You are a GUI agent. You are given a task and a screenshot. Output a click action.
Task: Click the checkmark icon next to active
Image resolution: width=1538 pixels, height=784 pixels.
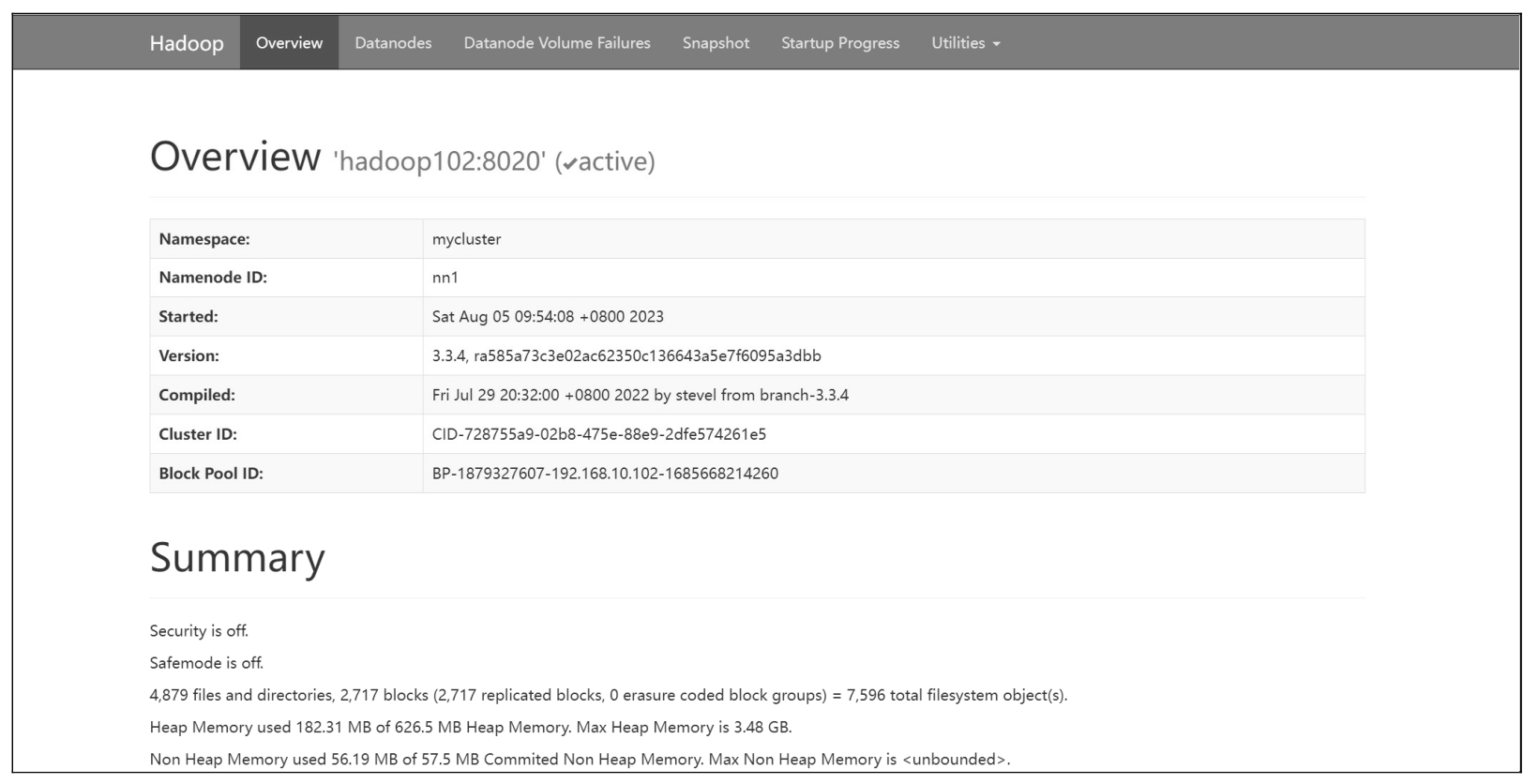pyautogui.click(x=569, y=164)
